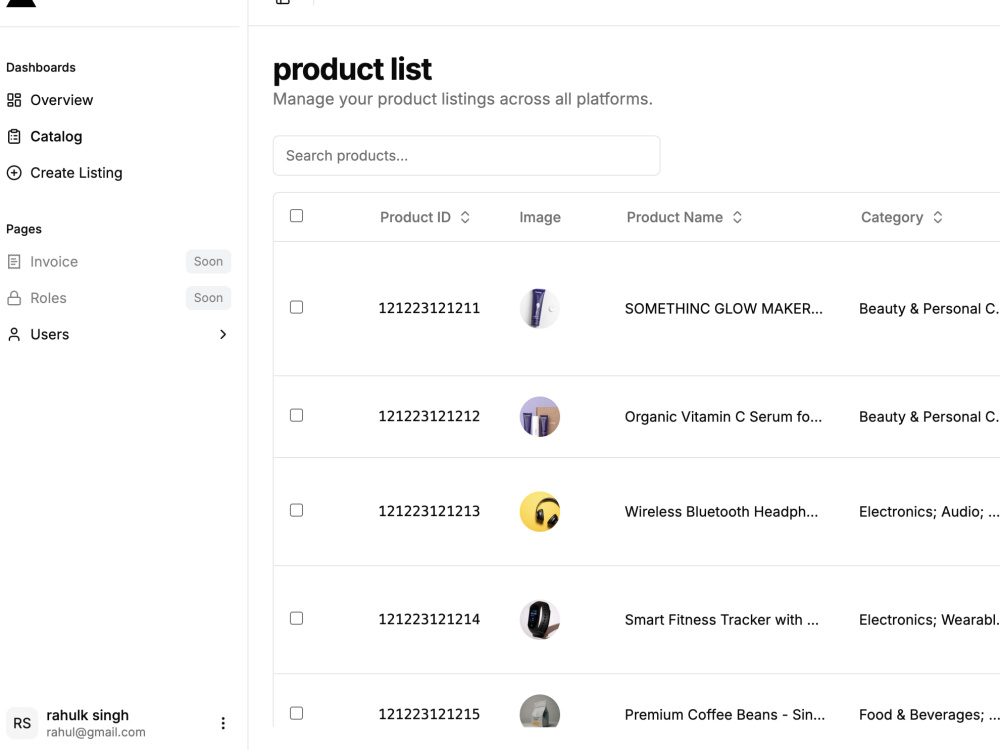The height and width of the screenshot is (750, 1000).
Task: Open the Smart Fitness Tracker thumbnail
Action: pos(540,619)
